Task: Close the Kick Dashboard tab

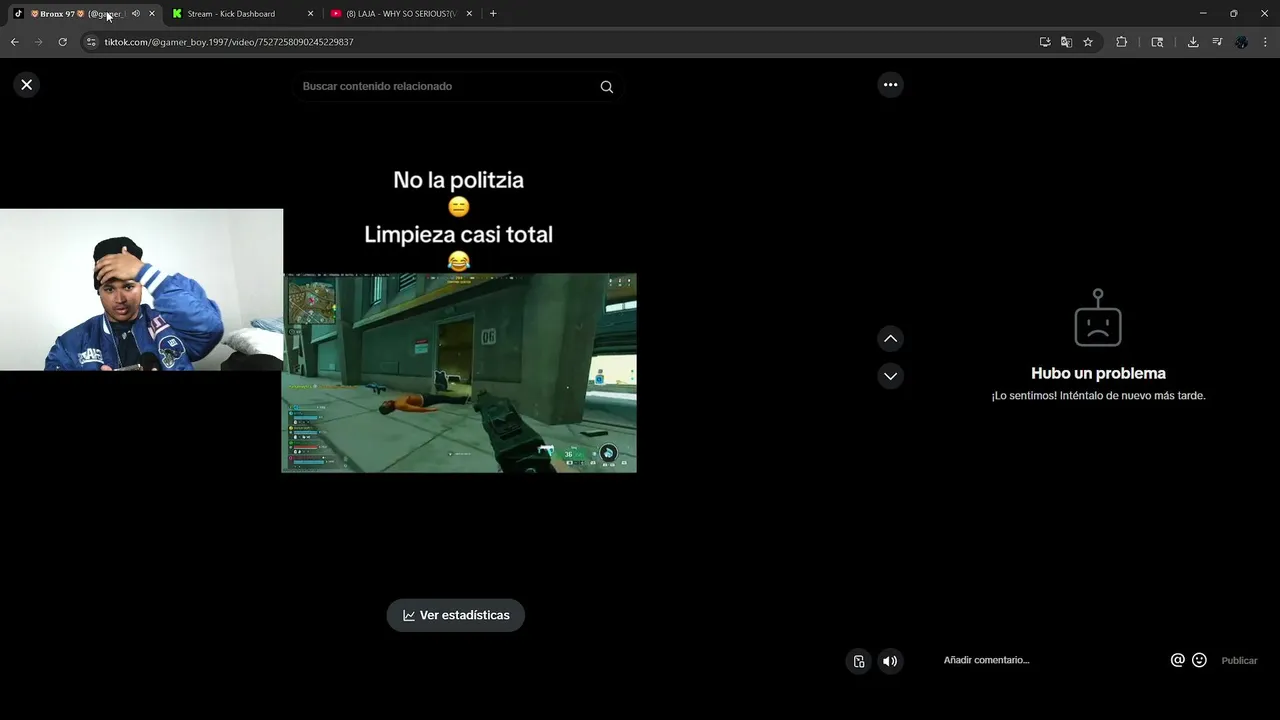Action: (310, 14)
